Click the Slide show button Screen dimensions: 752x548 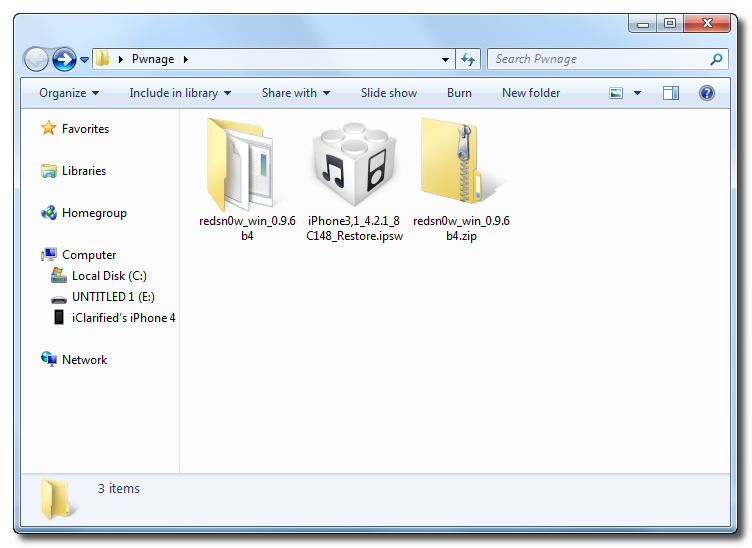389,93
